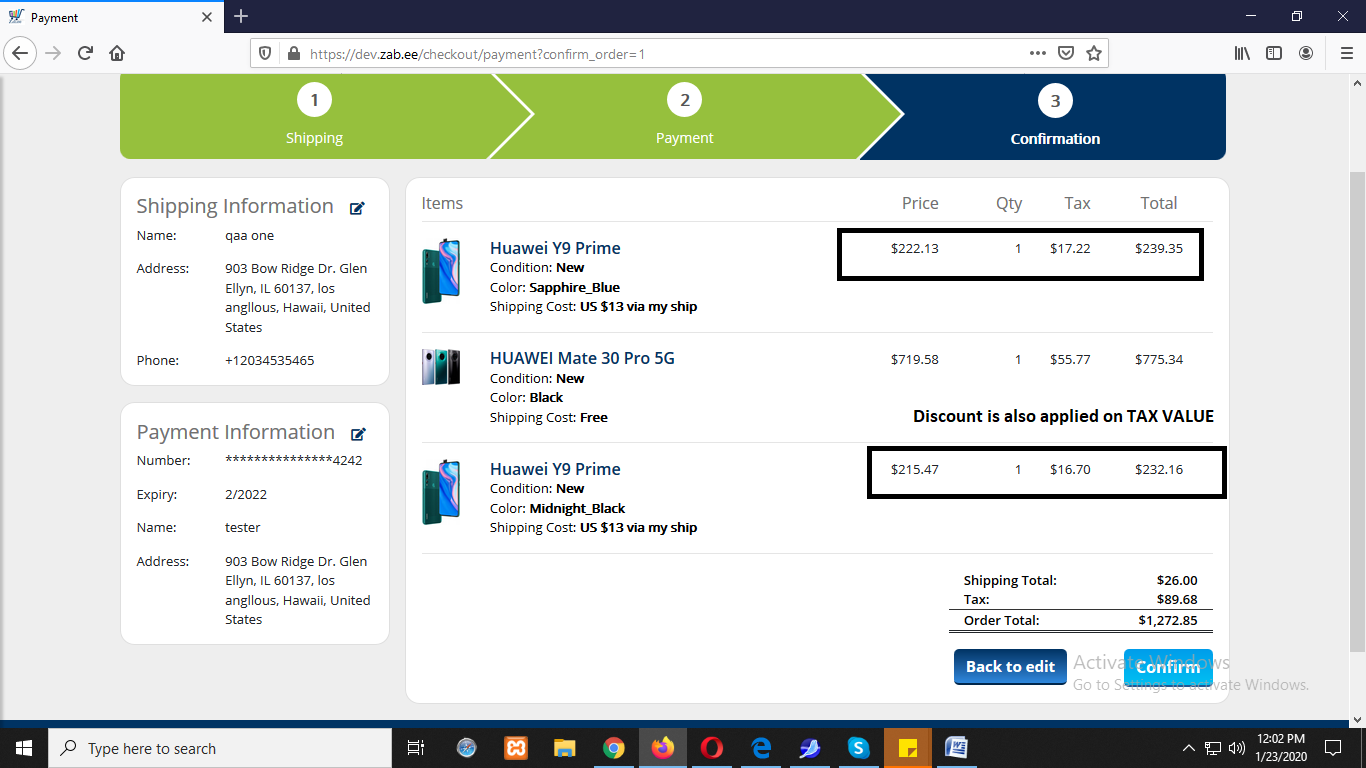
Task: Open browser home page icon
Action: pos(117,53)
